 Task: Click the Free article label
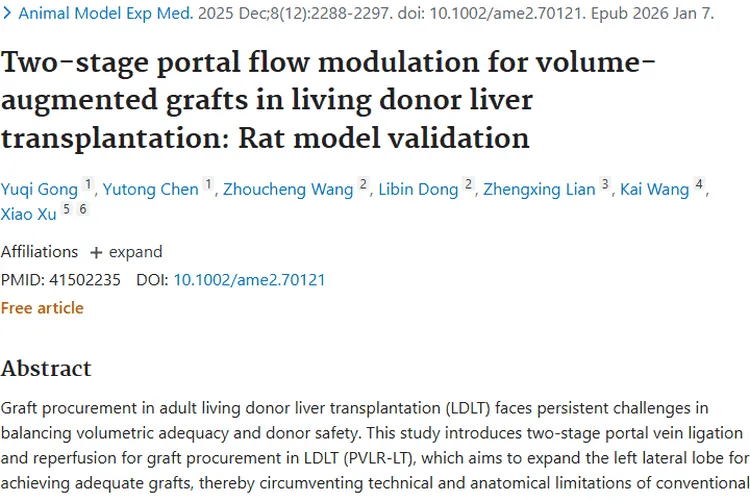[x=42, y=308]
